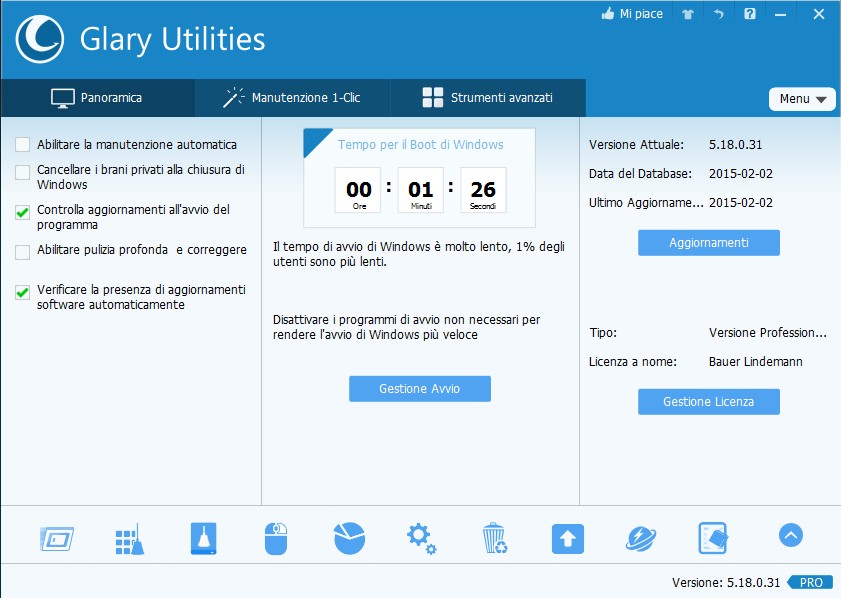Click the Versione Attuale 5.18.0.31 value
The height and width of the screenshot is (598, 841).
click(x=735, y=145)
